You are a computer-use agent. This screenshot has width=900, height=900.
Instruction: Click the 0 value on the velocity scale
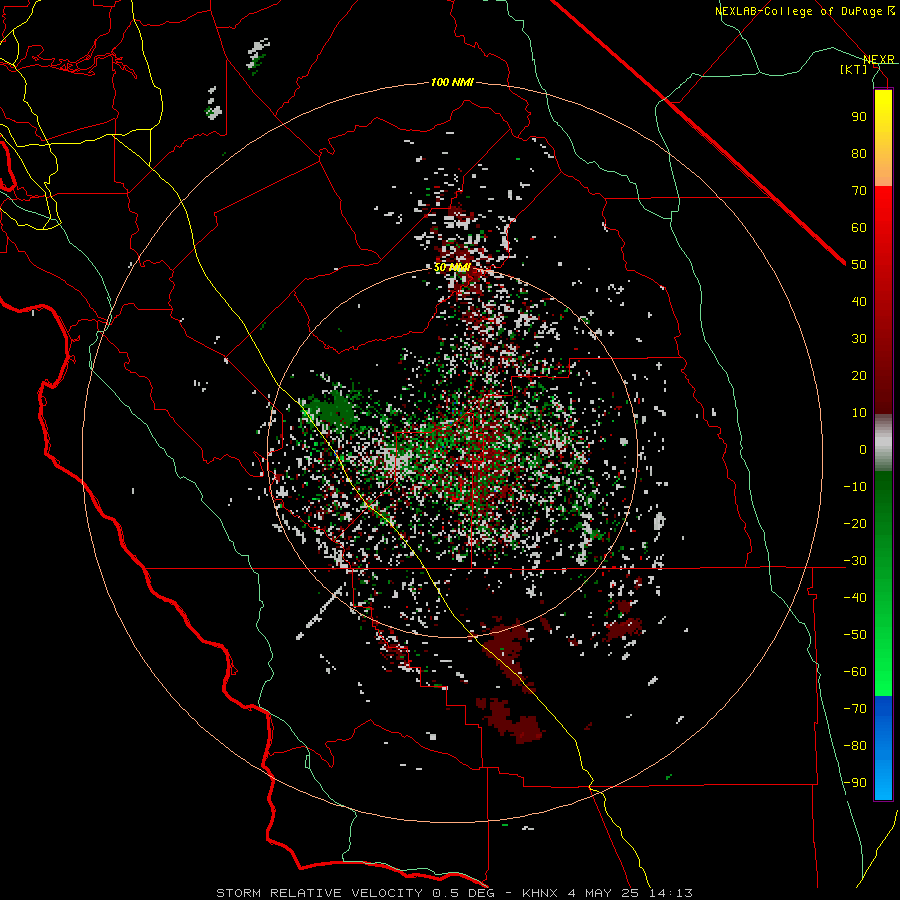tap(863, 450)
